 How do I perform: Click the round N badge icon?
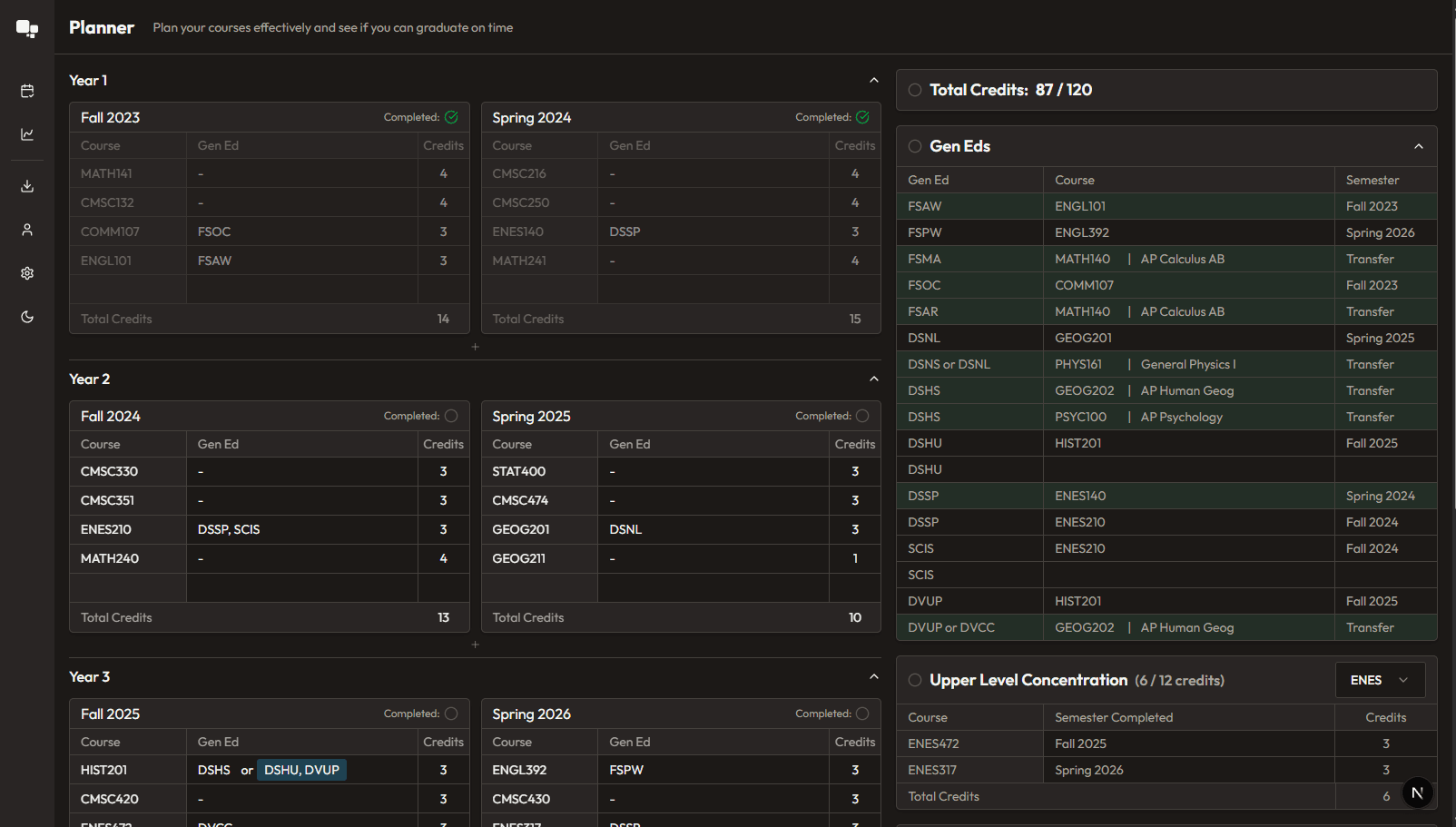[1417, 793]
